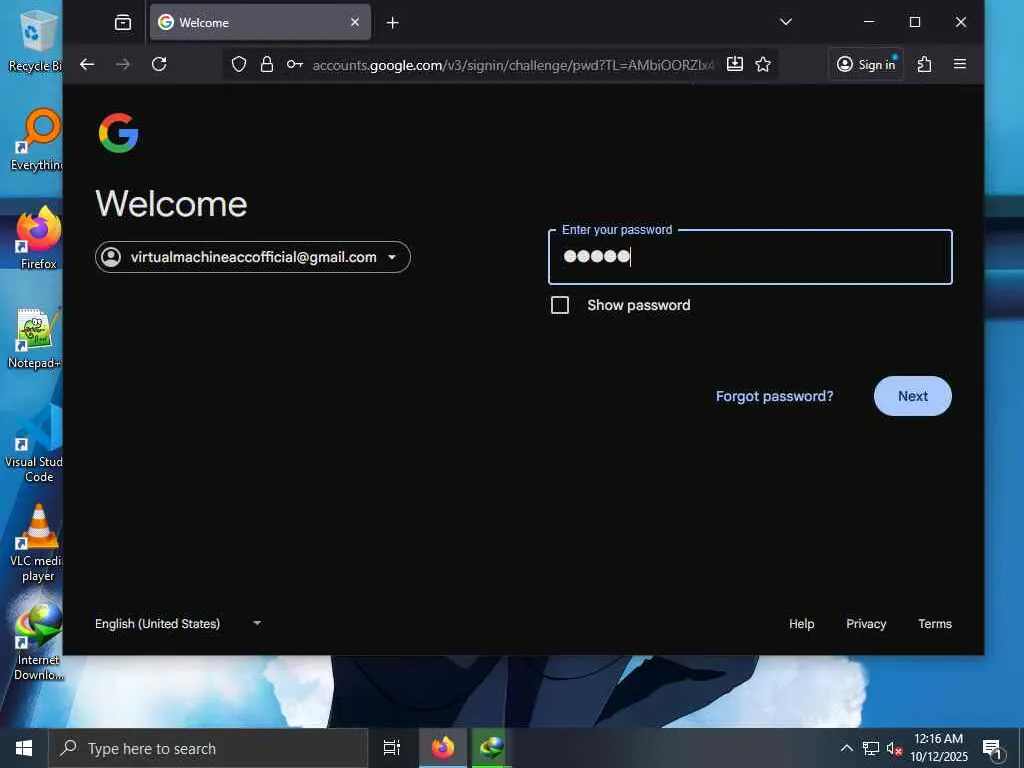Open the Terms link
The image size is (1024, 768).
(935, 624)
